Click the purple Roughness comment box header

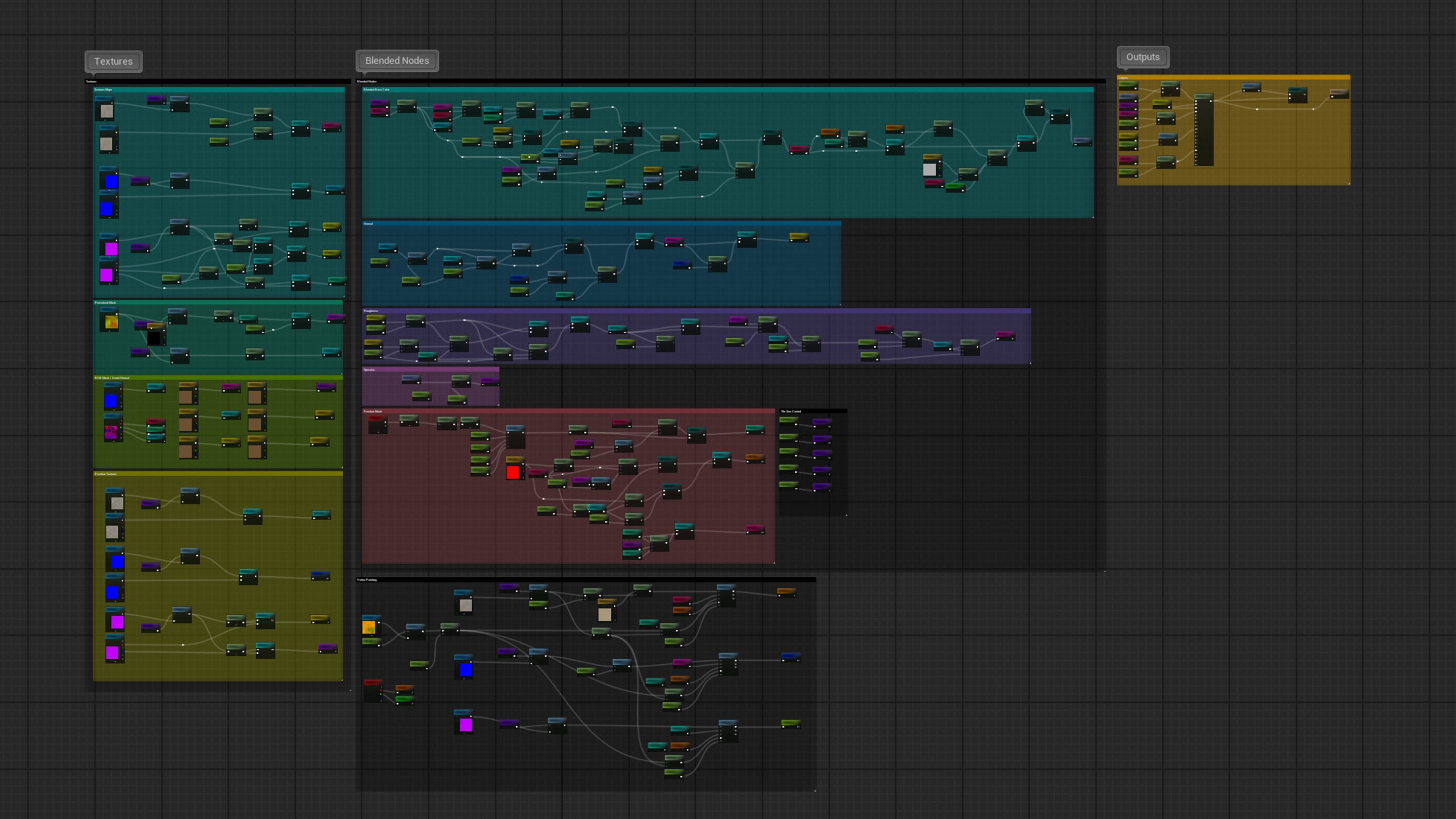[696, 311]
